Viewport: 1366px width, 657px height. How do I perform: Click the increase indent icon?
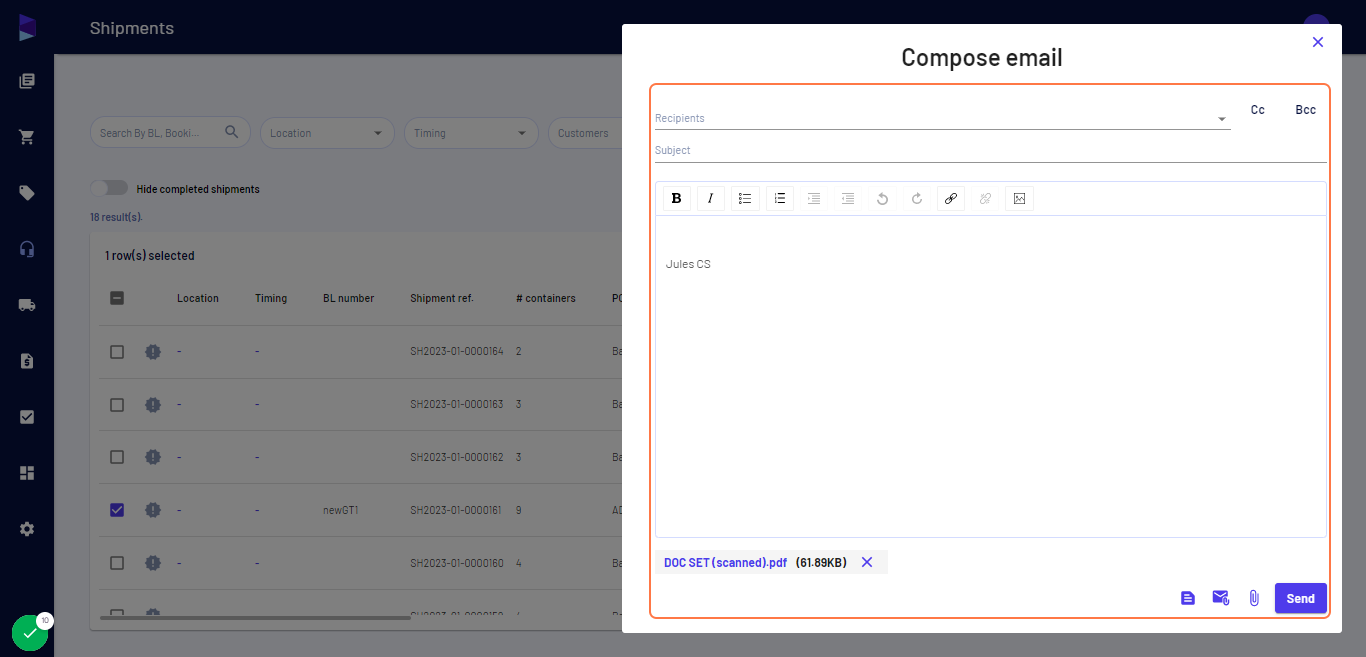click(x=814, y=198)
